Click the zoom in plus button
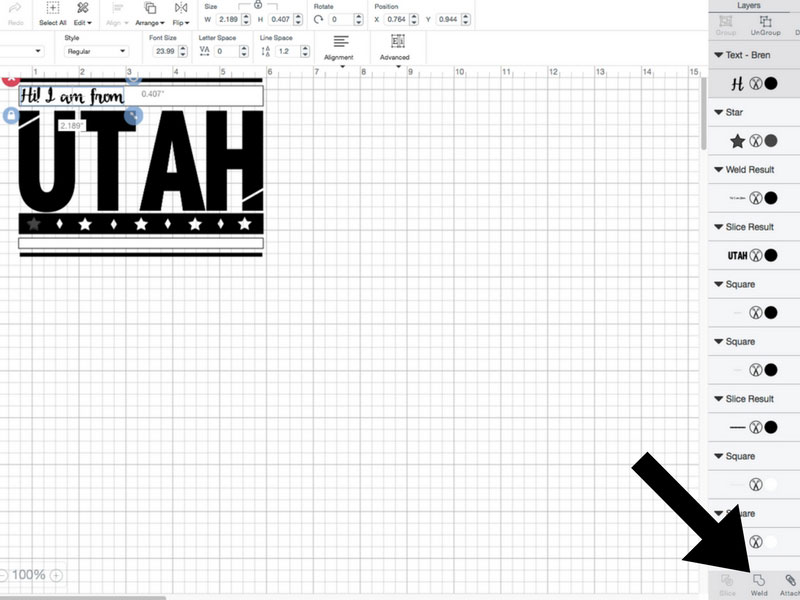Viewport: 800px width, 600px height. [56, 576]
